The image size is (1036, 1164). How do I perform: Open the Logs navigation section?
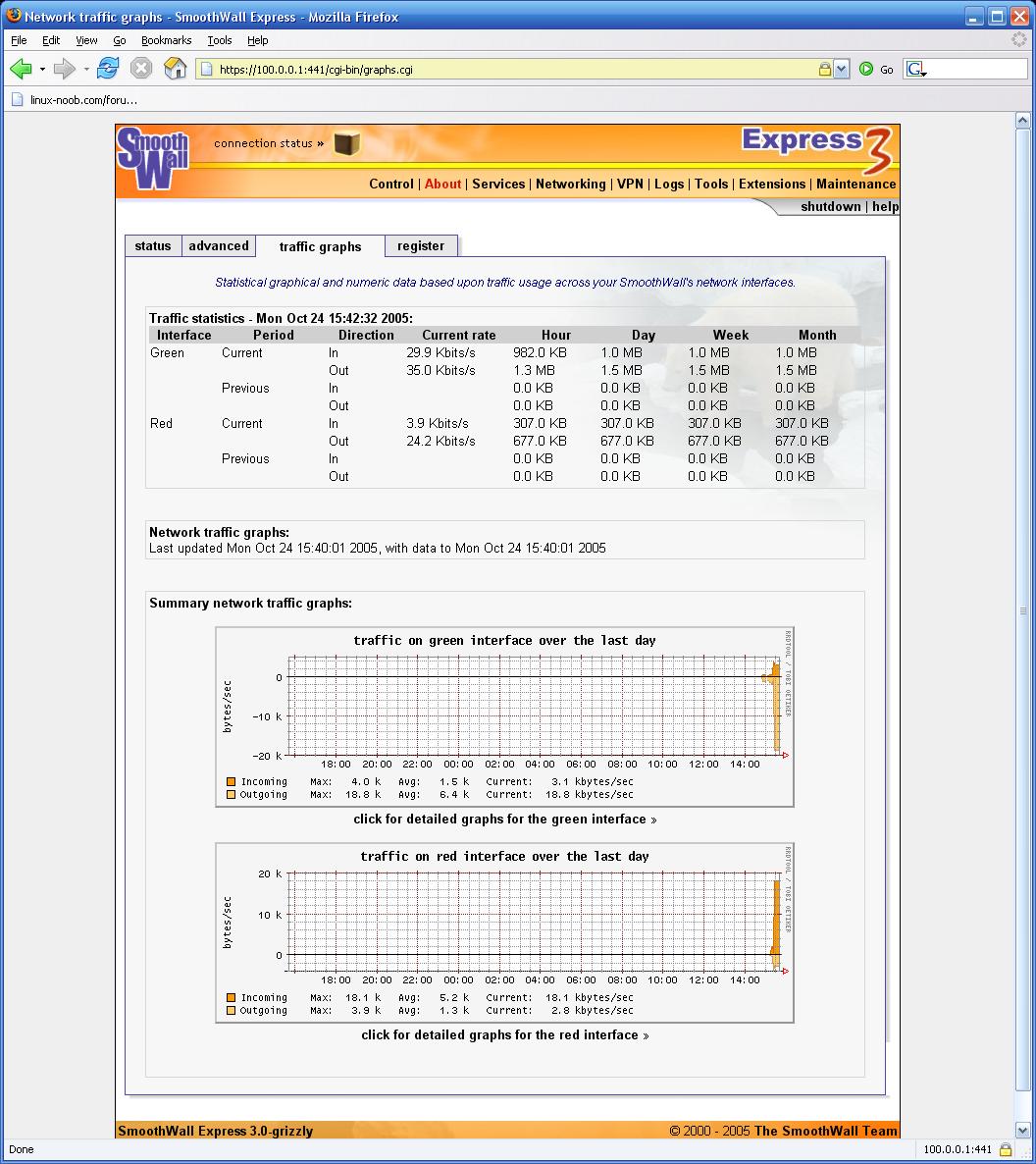[669, 185]
